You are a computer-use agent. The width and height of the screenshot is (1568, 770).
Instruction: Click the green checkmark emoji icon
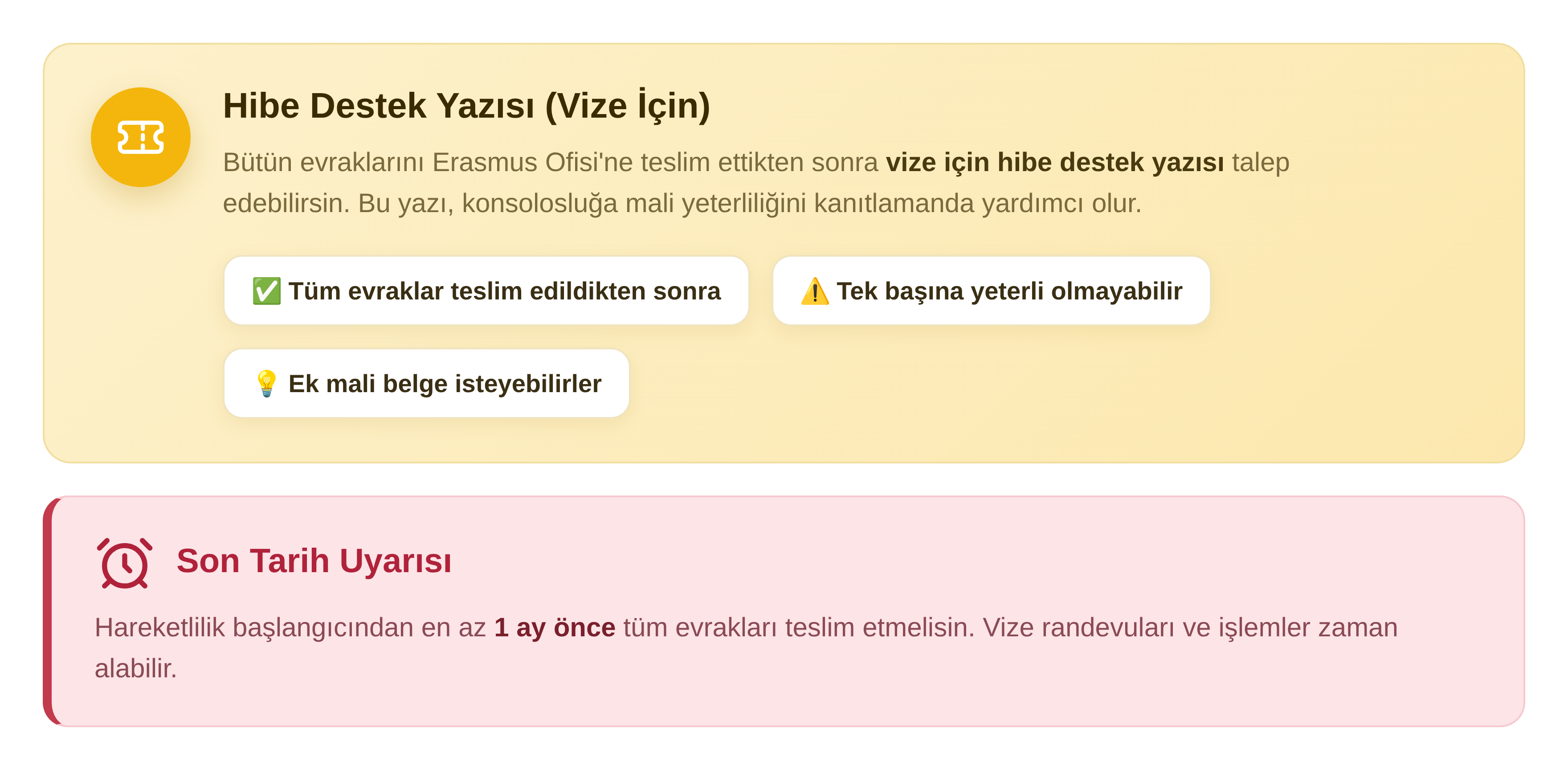click(x=267, y=291)
